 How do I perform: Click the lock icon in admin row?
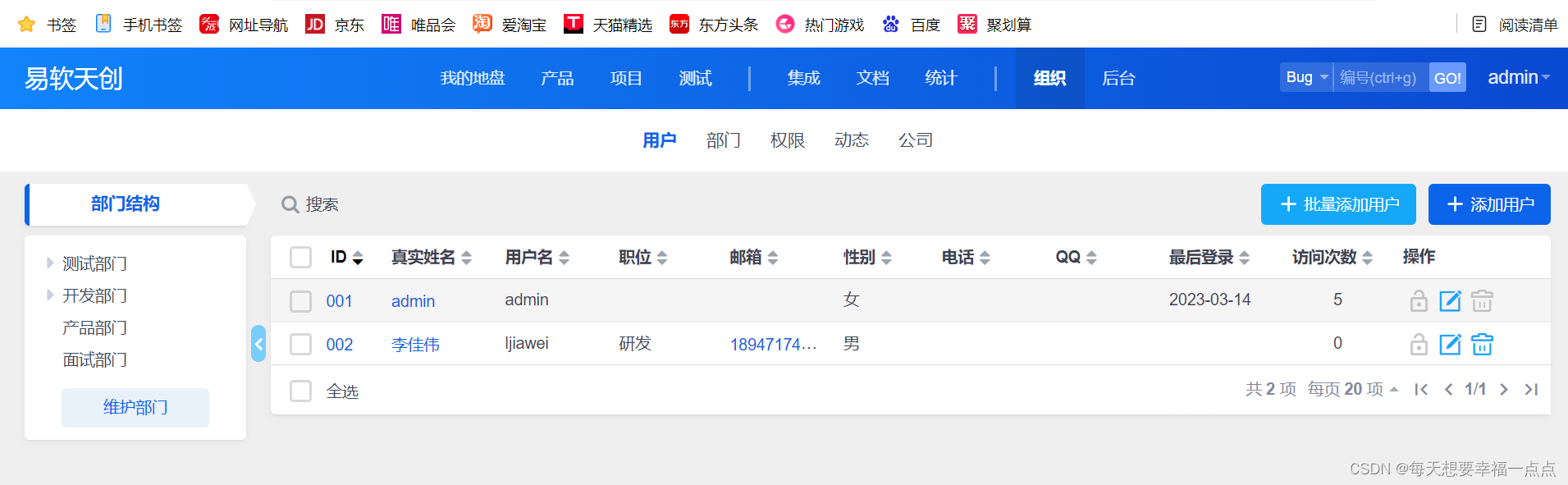click(x=1419, y=301)
